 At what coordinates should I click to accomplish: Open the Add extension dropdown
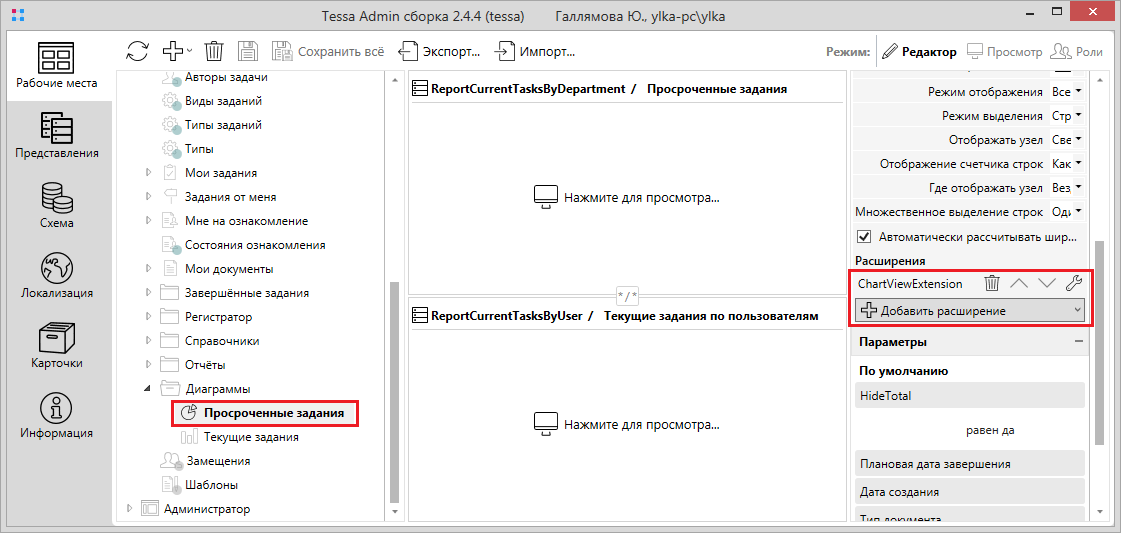(969, 311)
